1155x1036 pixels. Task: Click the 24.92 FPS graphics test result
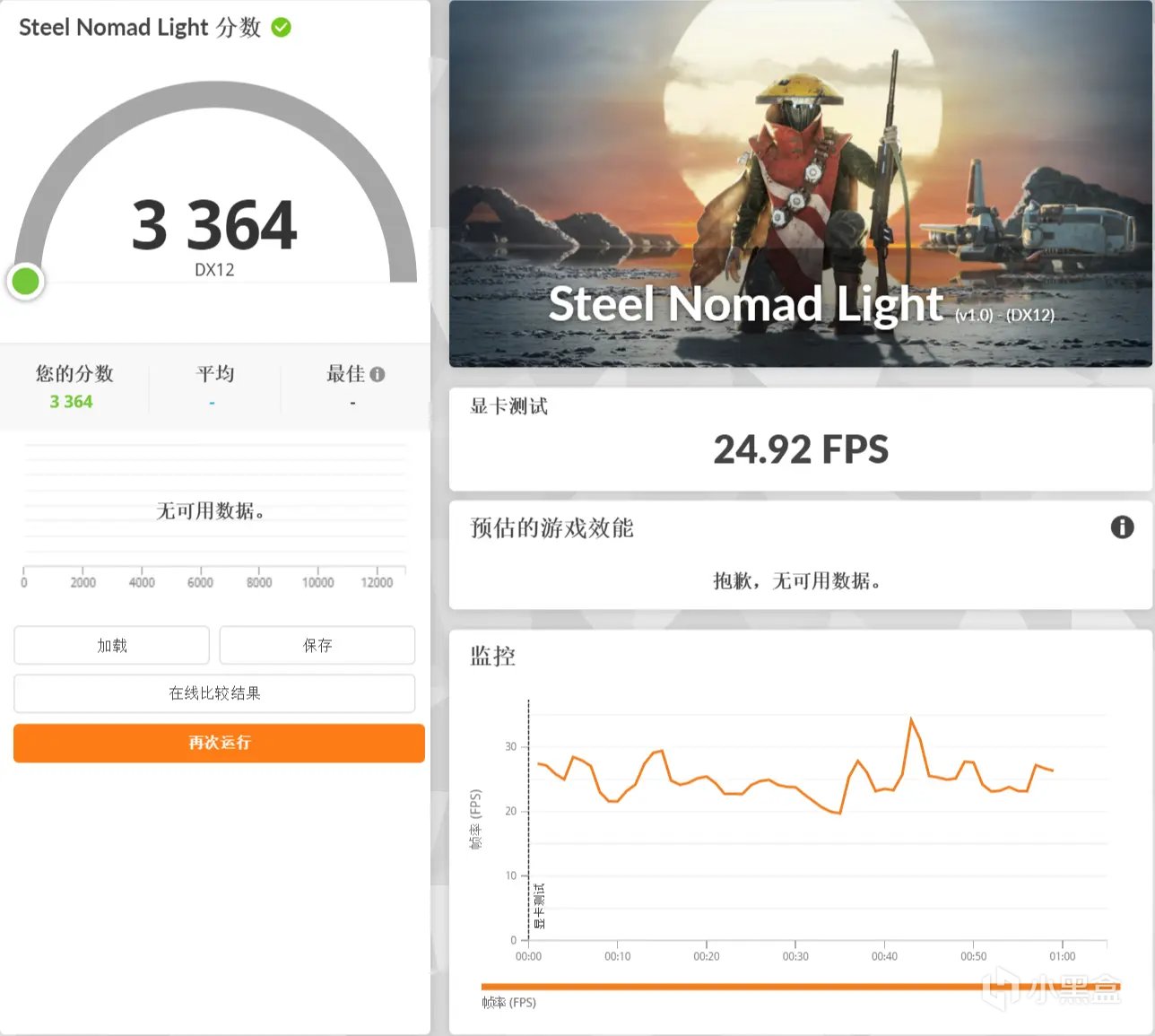[x=801, y=449]
